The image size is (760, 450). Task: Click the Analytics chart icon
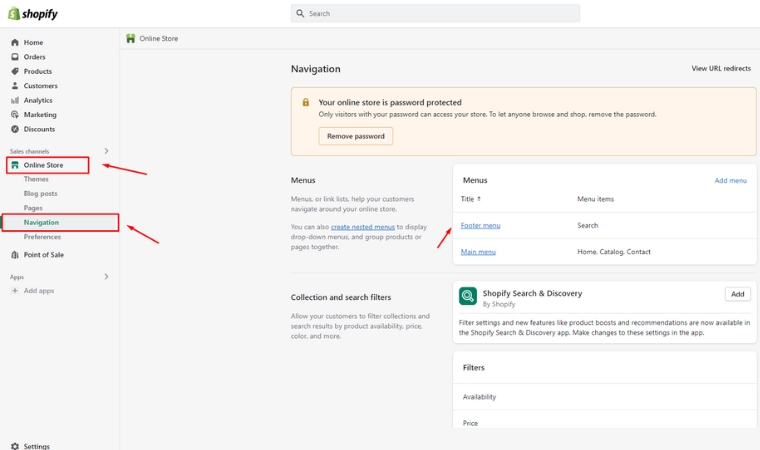point(15,101)
